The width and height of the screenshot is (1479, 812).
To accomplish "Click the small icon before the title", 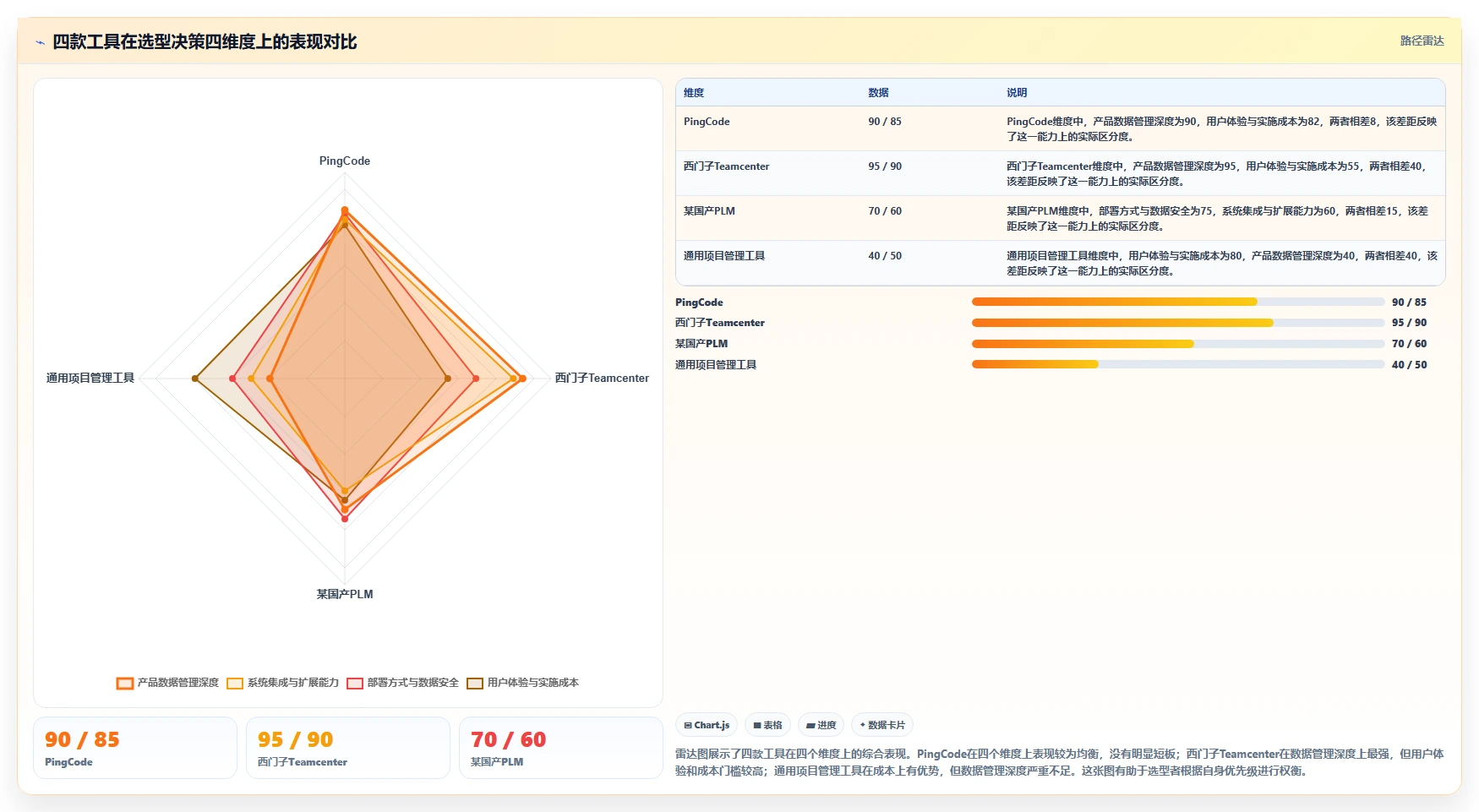I will tap(40, 42).
